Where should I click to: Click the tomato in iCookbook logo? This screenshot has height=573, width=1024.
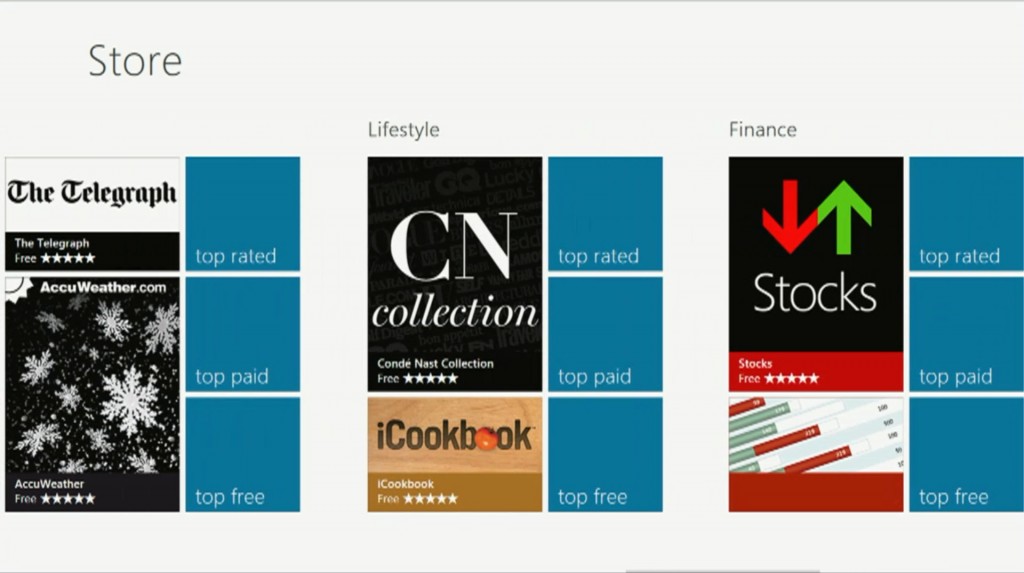coord(487,438)
